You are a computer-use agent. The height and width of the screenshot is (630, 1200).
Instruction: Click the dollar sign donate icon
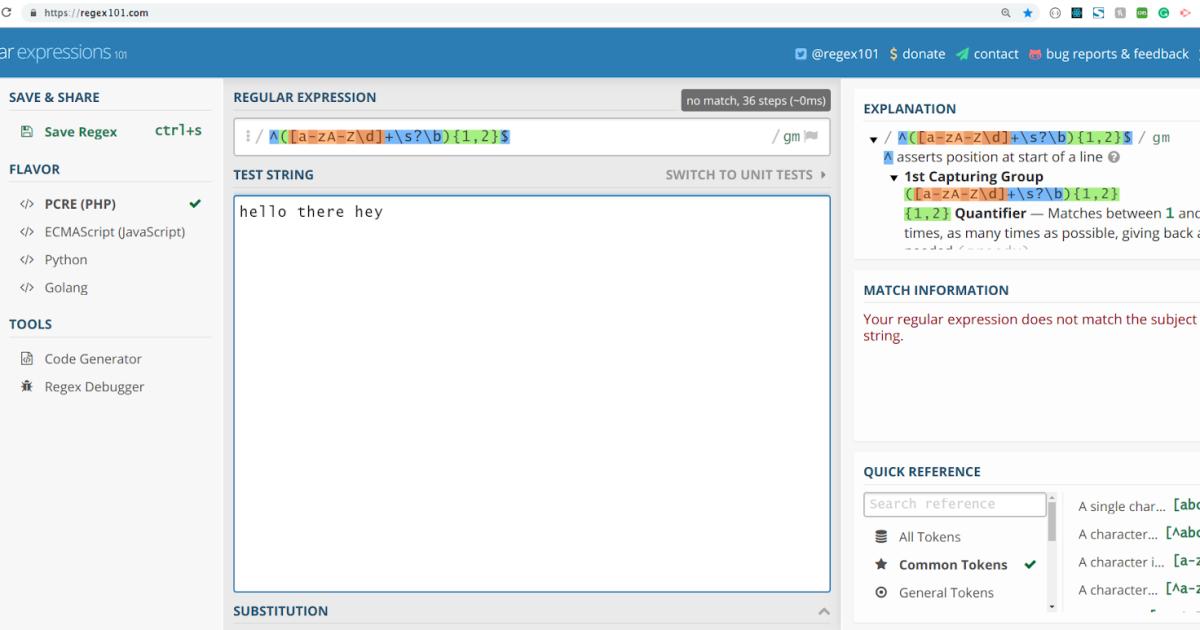coord(893,54)
